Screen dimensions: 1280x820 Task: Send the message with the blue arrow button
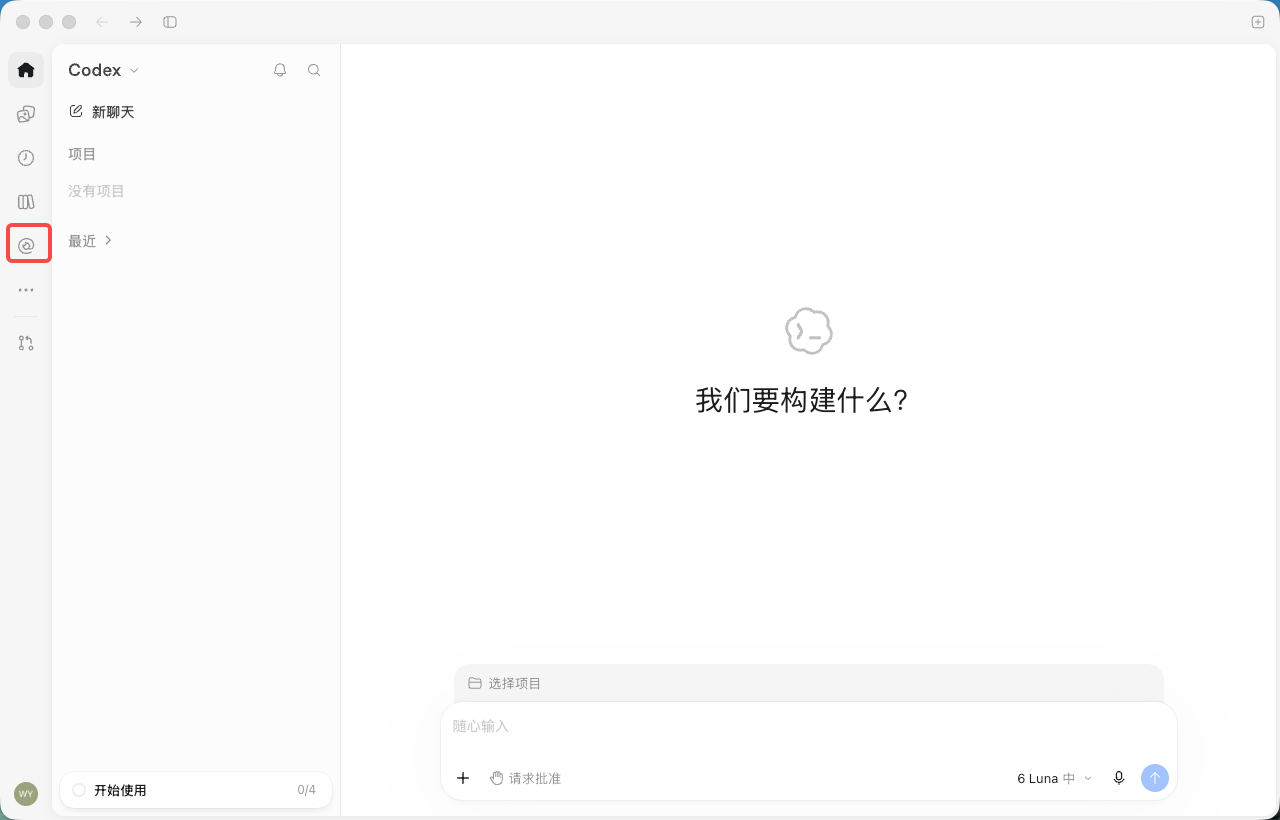pyautogui.click(x=1155, y=778)
